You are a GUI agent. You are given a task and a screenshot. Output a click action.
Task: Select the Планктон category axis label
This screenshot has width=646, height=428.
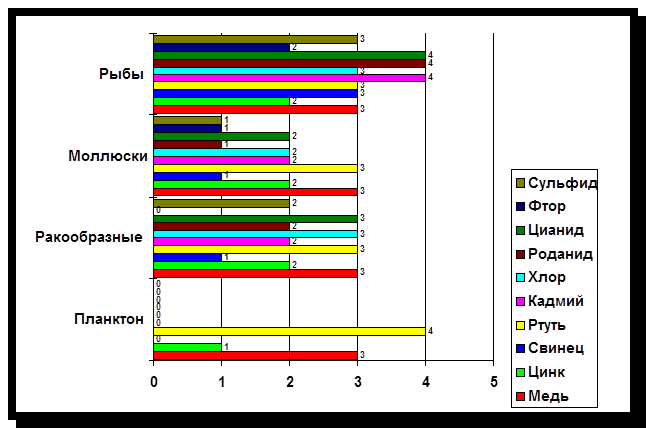tap(108, 319)
